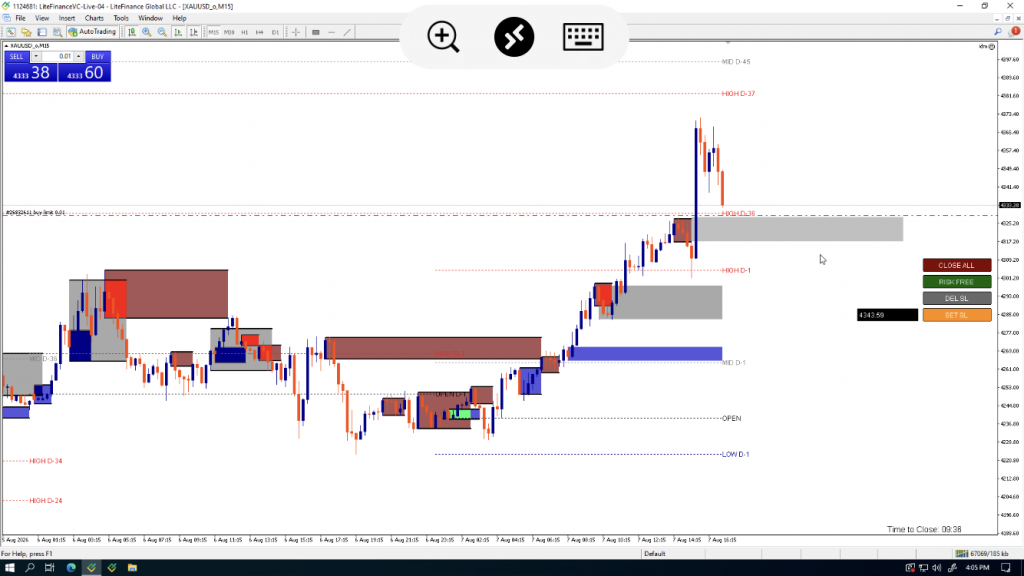This screenshot has height=576, width=1024.
Task: Toggle the AutoTrading button
Action: (92, 31)
